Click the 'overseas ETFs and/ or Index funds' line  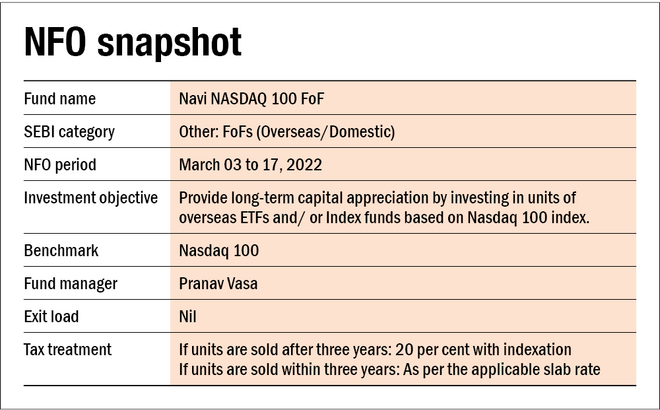pyautogui.click(x=392, y=217)
